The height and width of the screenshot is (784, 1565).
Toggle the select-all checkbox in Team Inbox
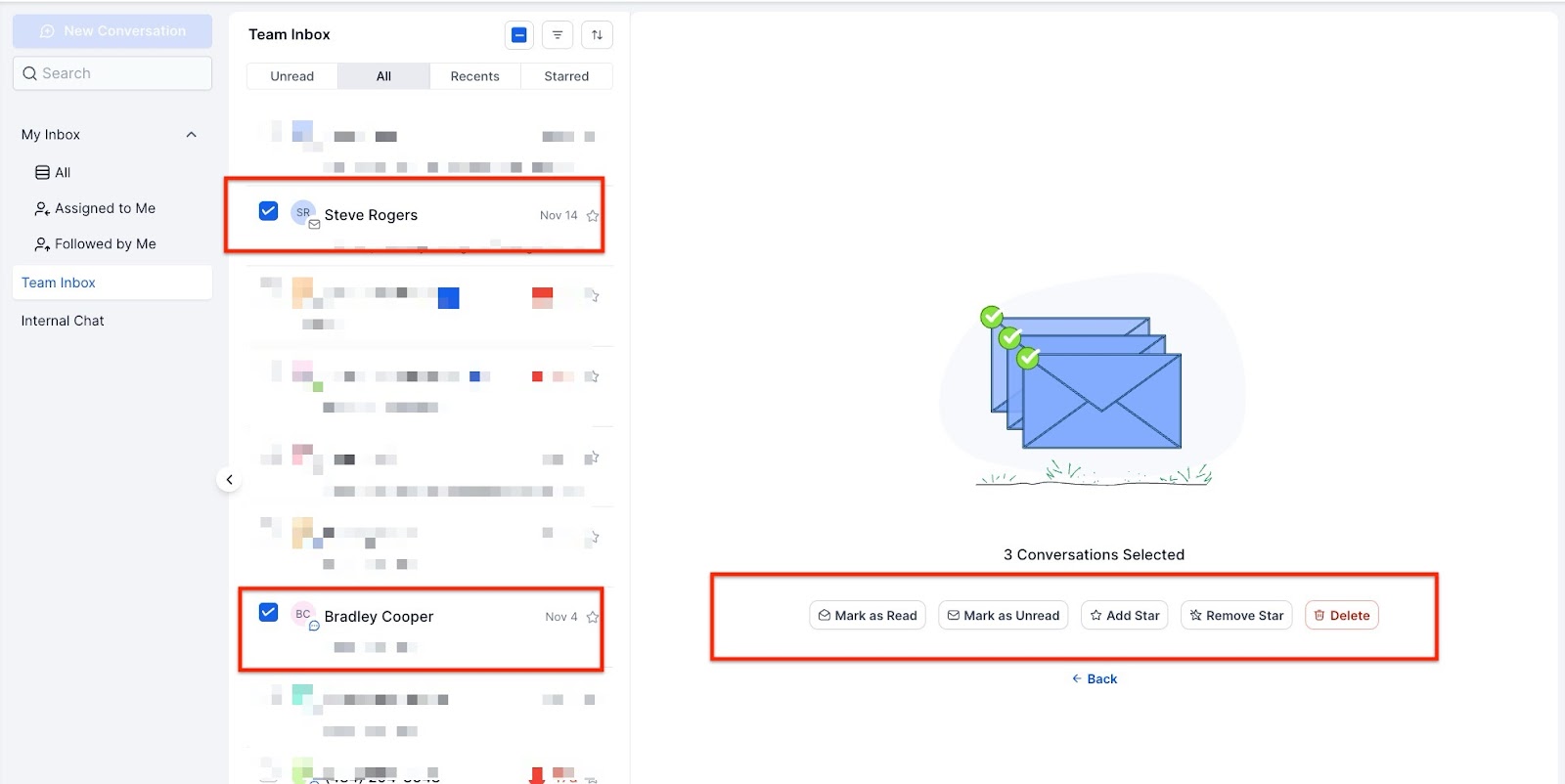(519, 35)
